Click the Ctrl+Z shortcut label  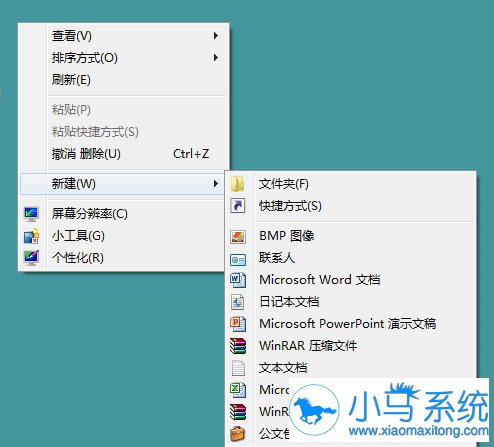coord(191,154)
